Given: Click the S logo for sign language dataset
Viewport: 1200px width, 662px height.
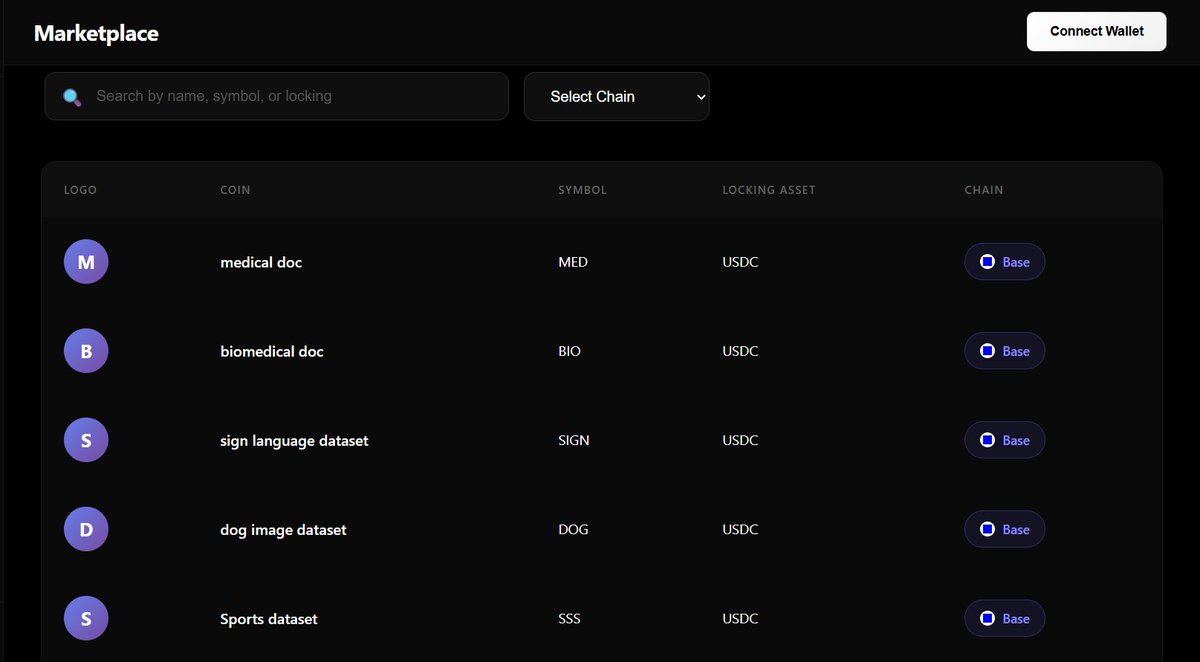Looking at the screenshot, I should pos(86,440).
